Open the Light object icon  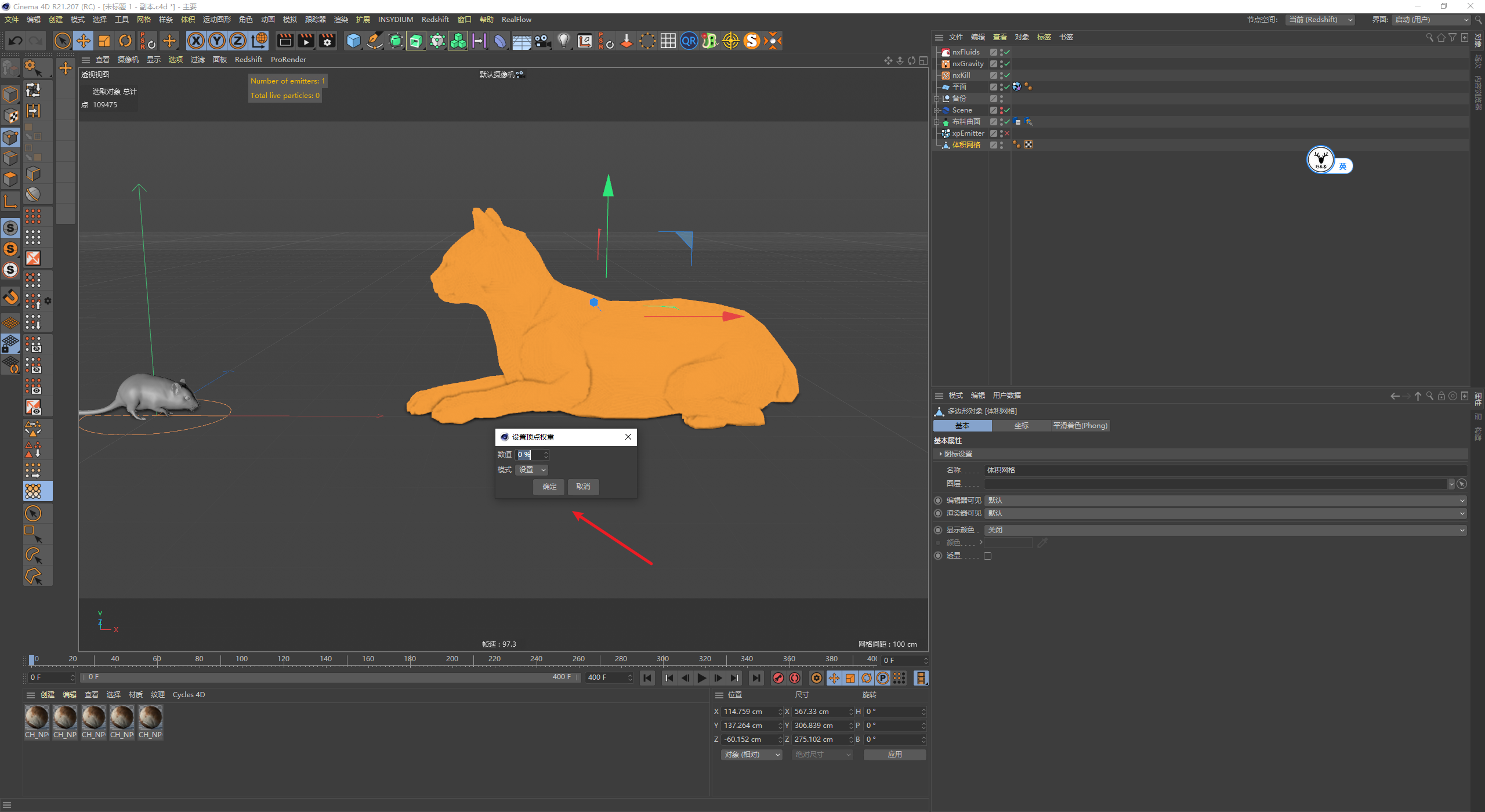click(x=563, y=41)
